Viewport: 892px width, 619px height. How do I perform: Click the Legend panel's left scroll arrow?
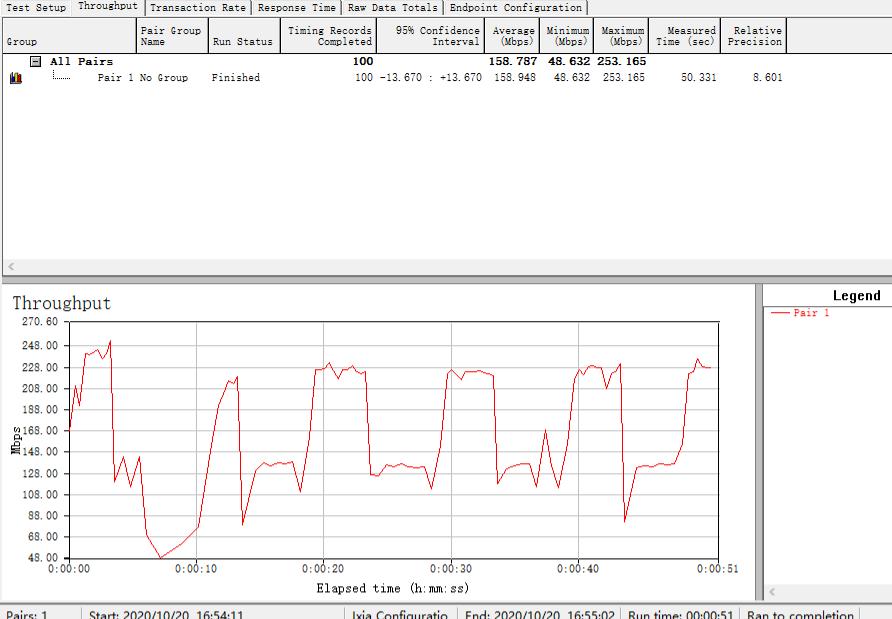[771, 592]
